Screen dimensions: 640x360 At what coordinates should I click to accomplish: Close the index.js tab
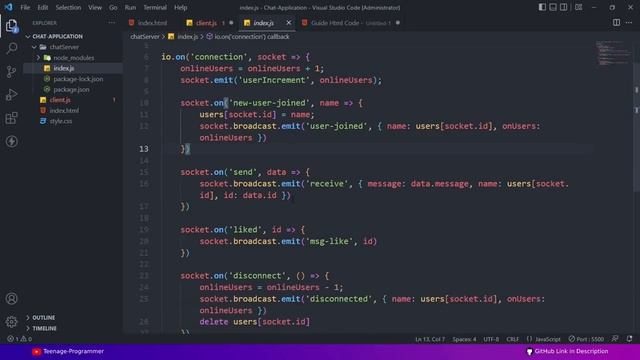pyautogui.click(x=289, y=23)
